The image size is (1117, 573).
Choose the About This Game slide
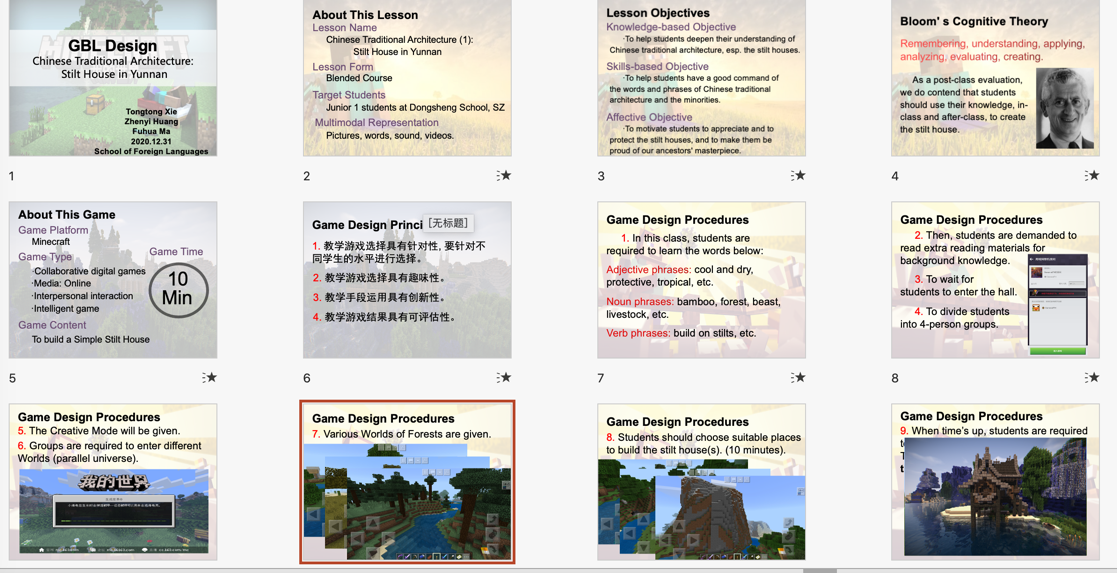[x=113, y=280]
